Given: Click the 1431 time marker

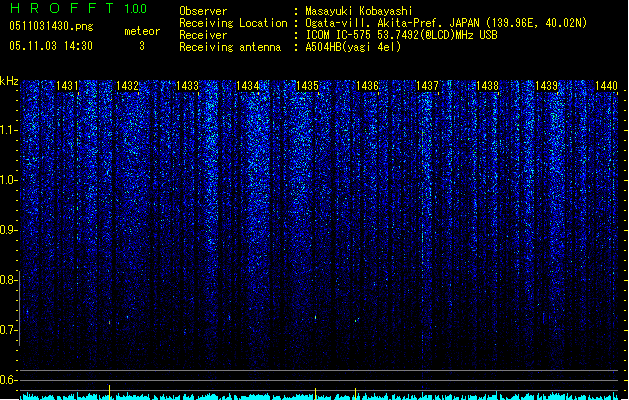Looking at the screenshot, I should (67, 86).
